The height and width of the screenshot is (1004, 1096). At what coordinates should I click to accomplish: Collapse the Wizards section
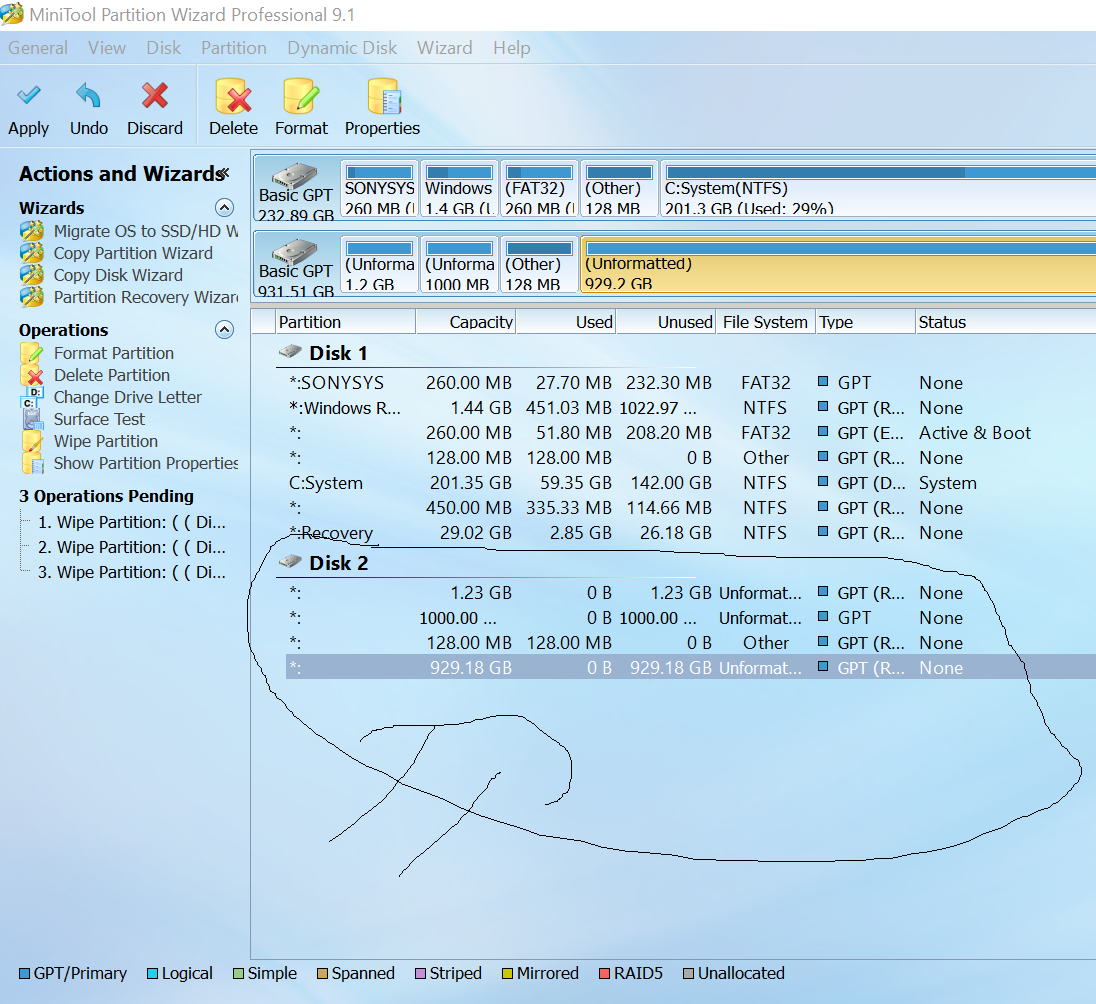[x=224, y=208]
